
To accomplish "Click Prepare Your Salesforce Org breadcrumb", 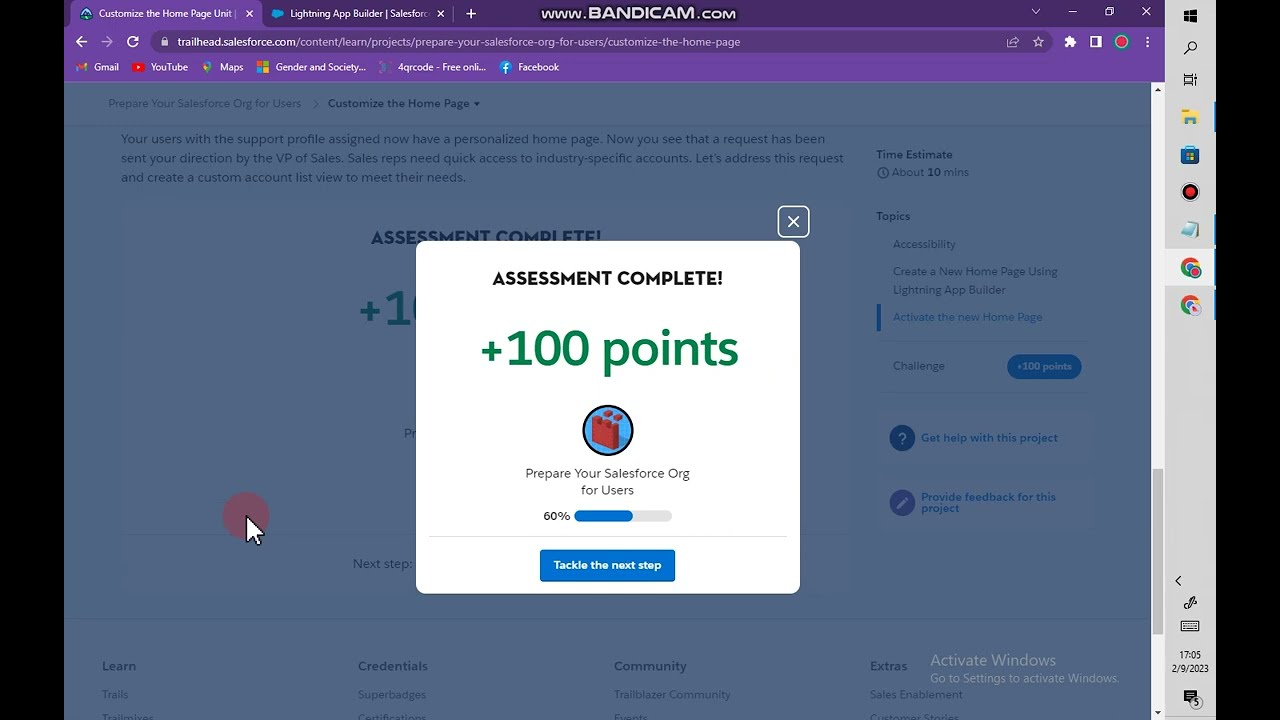I will coord(204,104).
